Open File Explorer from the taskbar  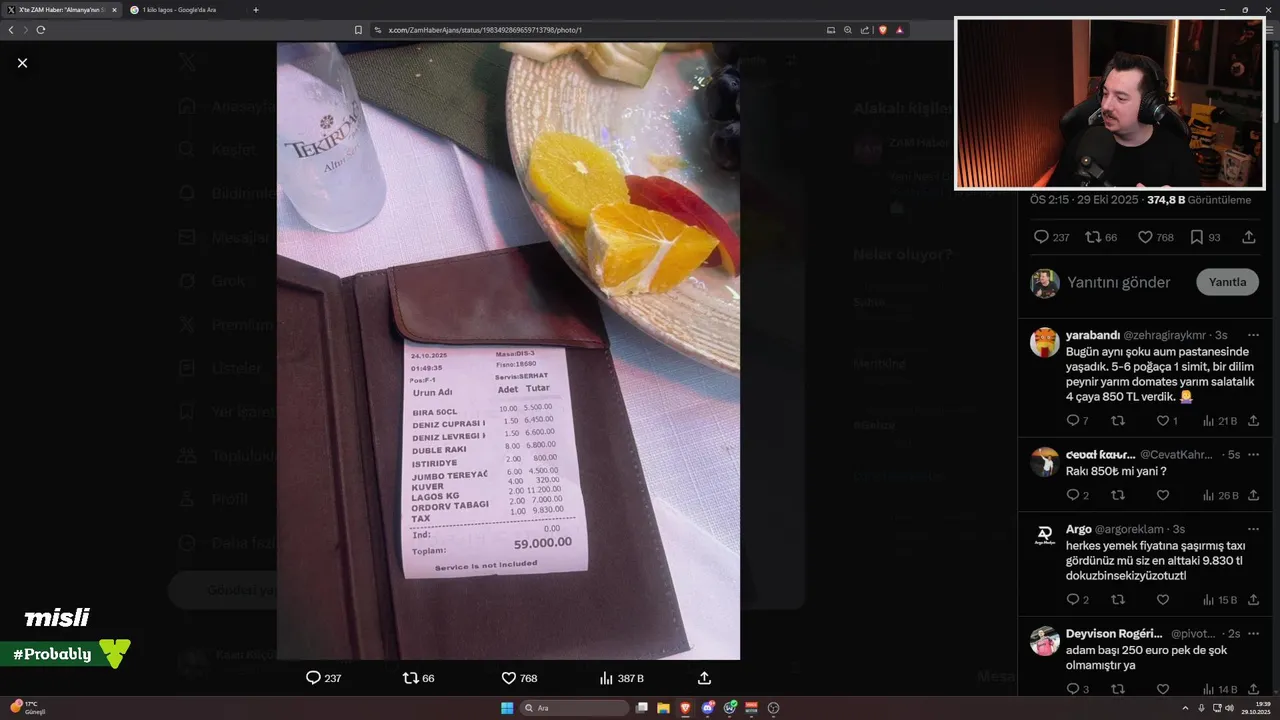pos(664,708)
